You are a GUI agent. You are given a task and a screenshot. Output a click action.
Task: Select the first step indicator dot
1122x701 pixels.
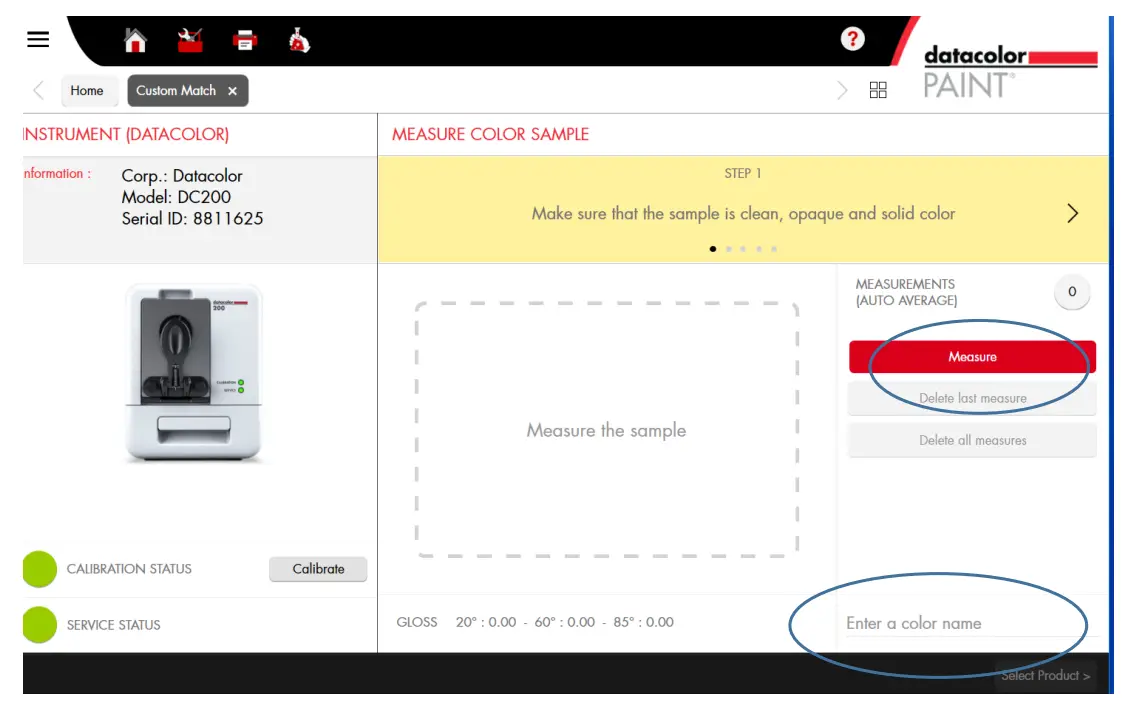click(713, 249)
